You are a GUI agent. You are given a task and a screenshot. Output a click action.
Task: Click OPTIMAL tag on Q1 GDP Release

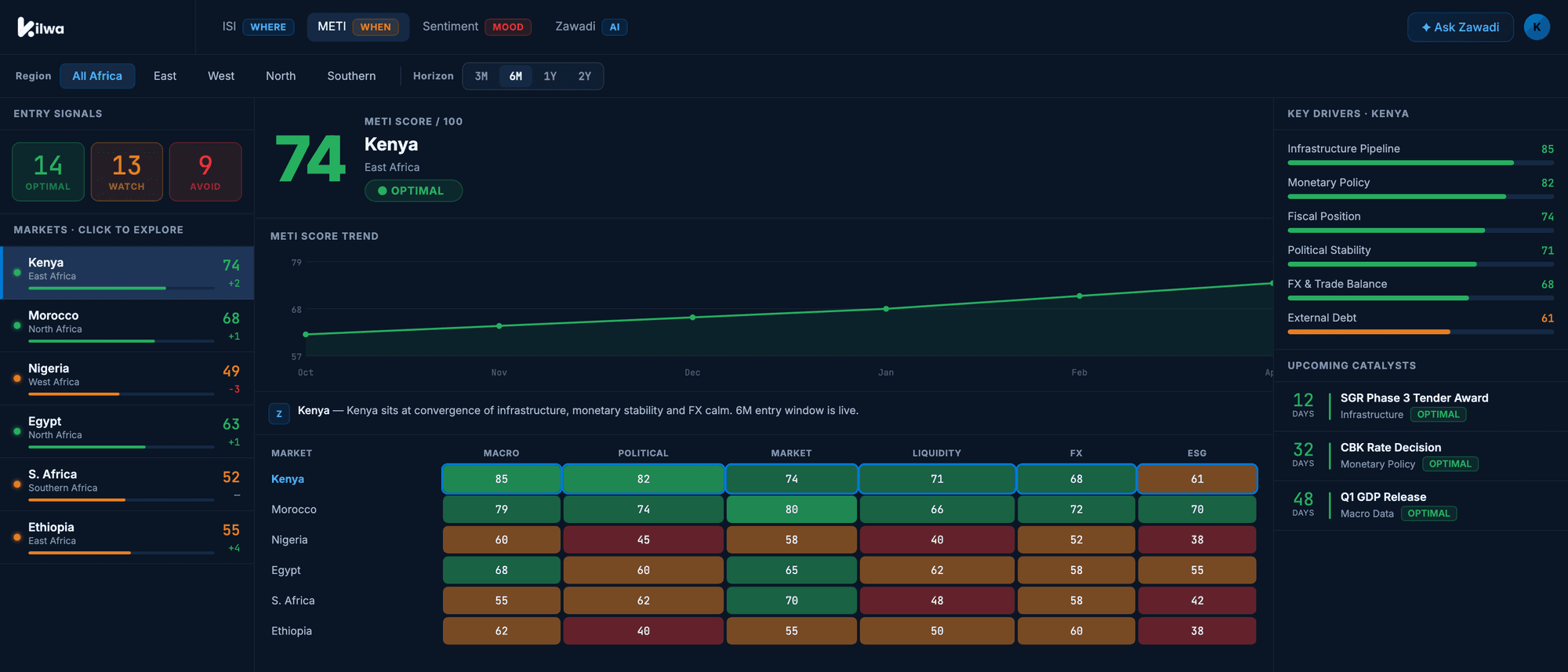[1428, 514]
